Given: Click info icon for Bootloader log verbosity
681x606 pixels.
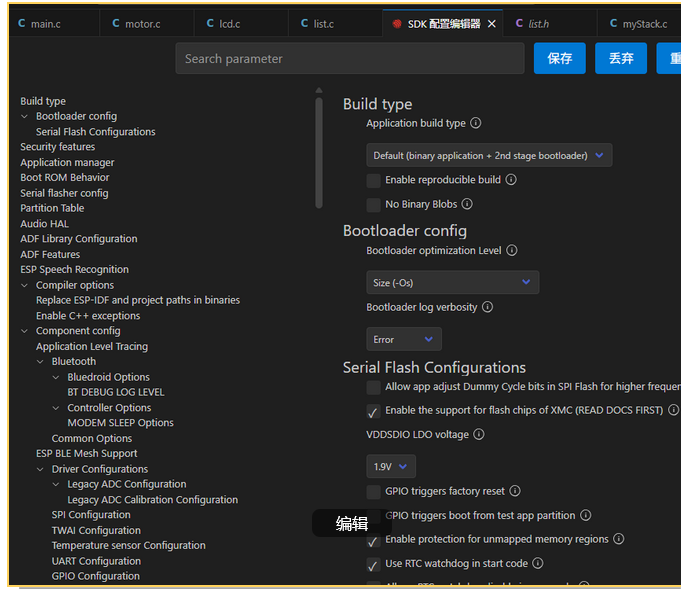Looking at the screenshot, I should 487,307.
